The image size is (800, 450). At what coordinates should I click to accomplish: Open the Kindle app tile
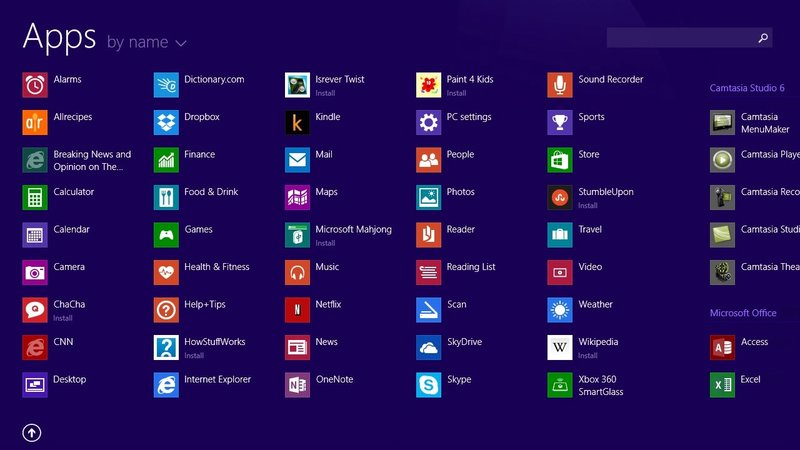click(297, 123)
